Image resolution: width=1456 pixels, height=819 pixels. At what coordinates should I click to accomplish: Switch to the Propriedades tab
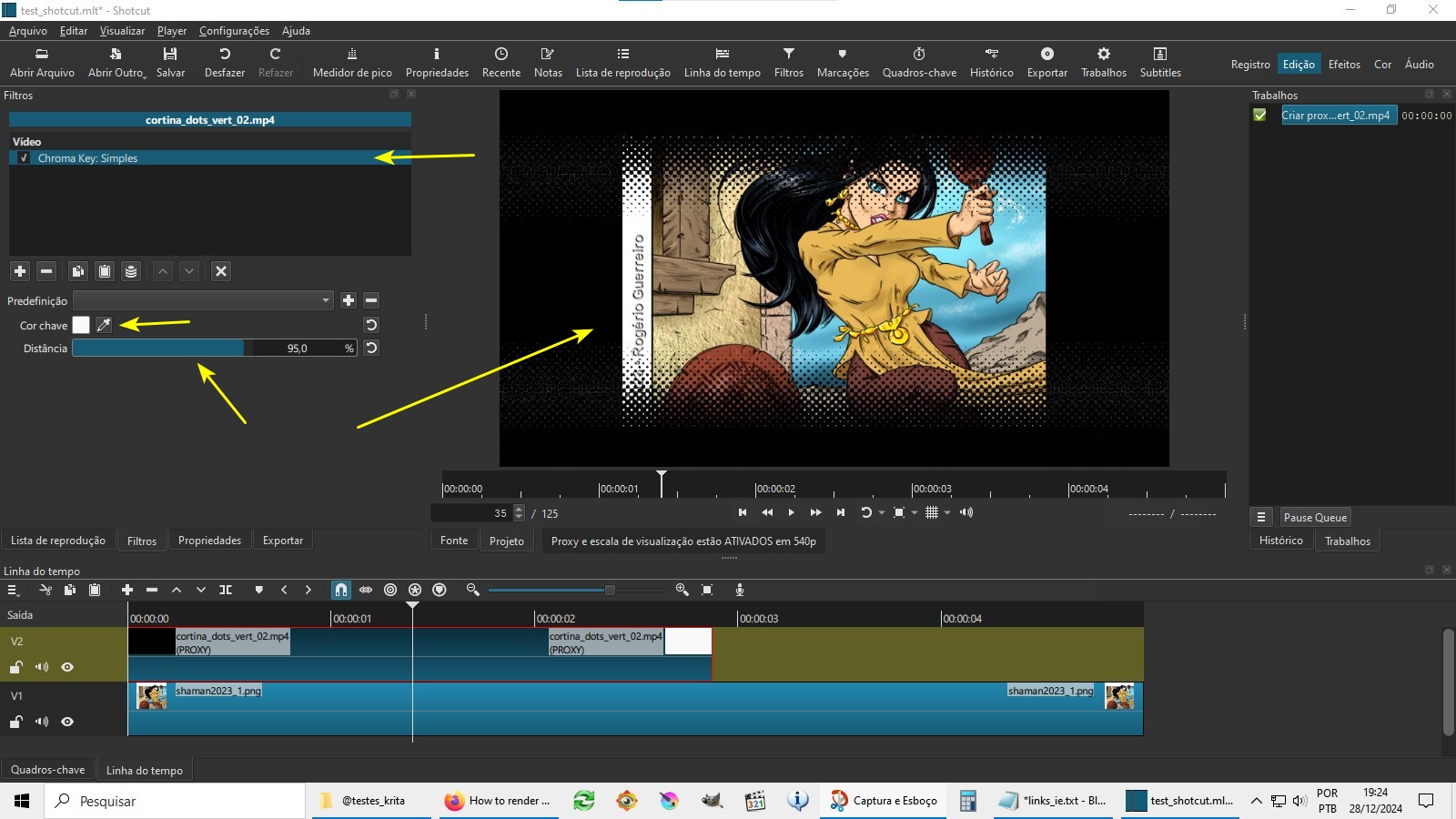pos(209,541)
